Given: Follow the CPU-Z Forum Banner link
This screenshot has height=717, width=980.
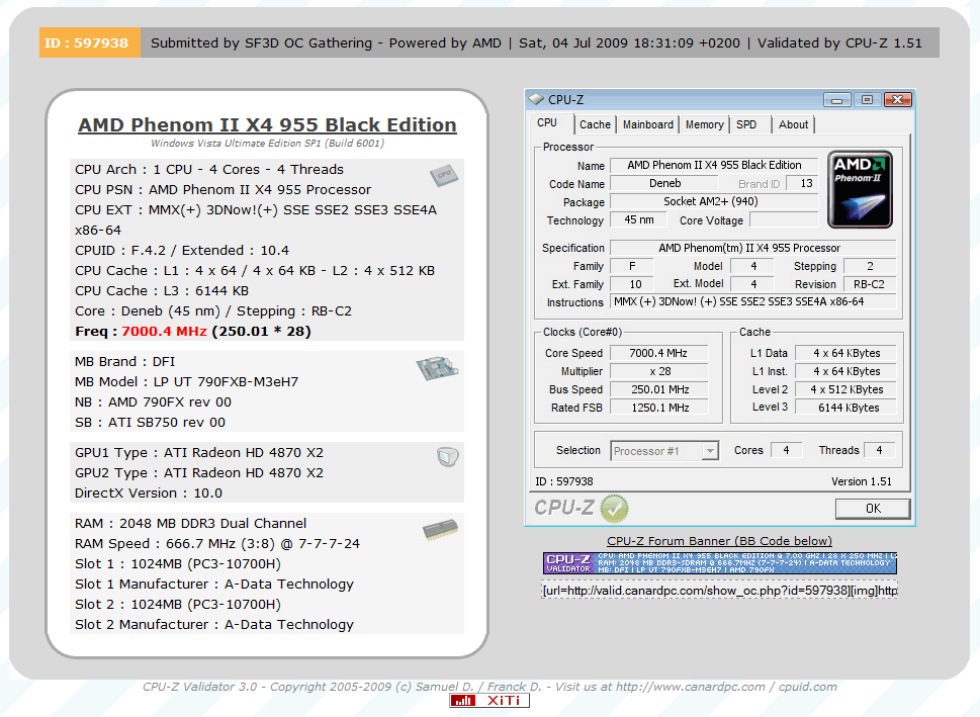Looking at the screenshot, I should point(719,541).
